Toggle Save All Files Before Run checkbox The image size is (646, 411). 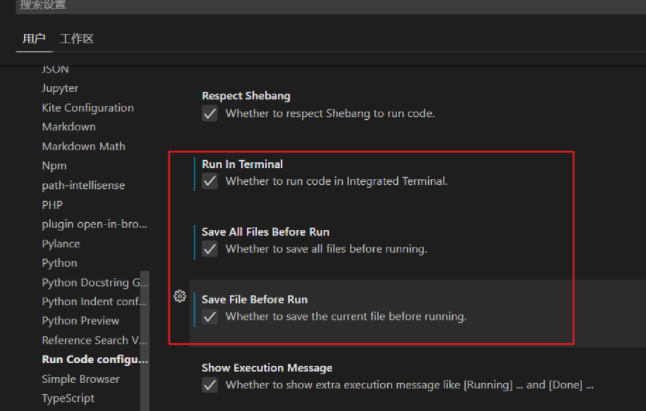tap(210, 249)
